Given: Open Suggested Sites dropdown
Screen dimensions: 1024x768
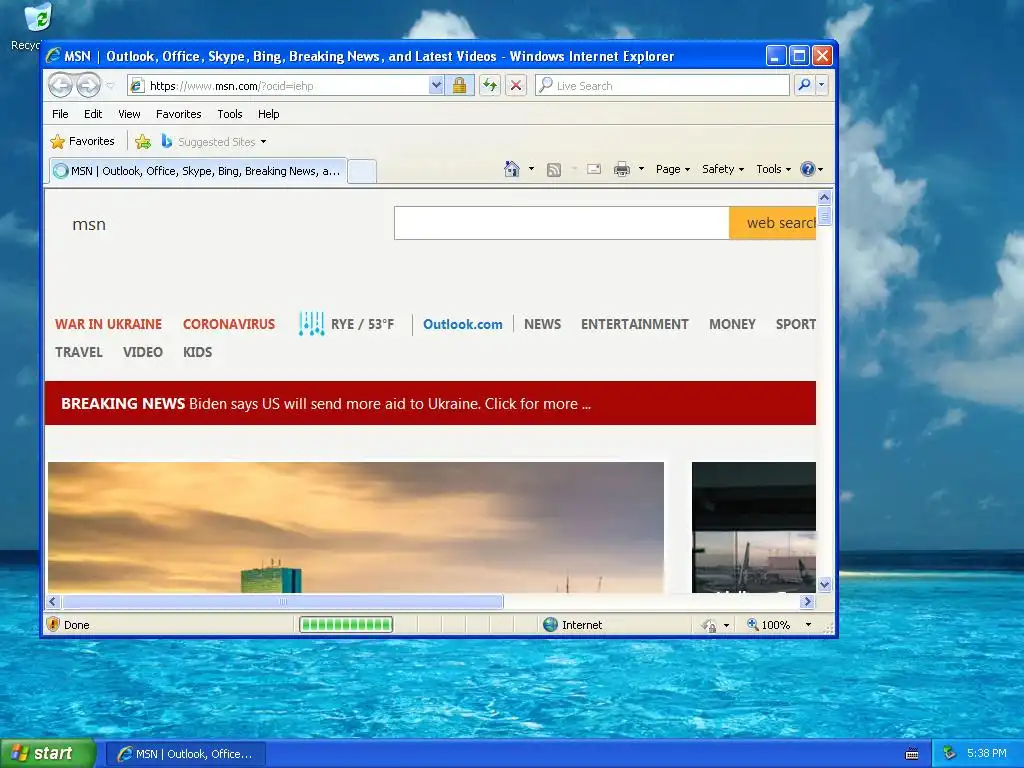Looking at the screenshot, I should (214, 141).
